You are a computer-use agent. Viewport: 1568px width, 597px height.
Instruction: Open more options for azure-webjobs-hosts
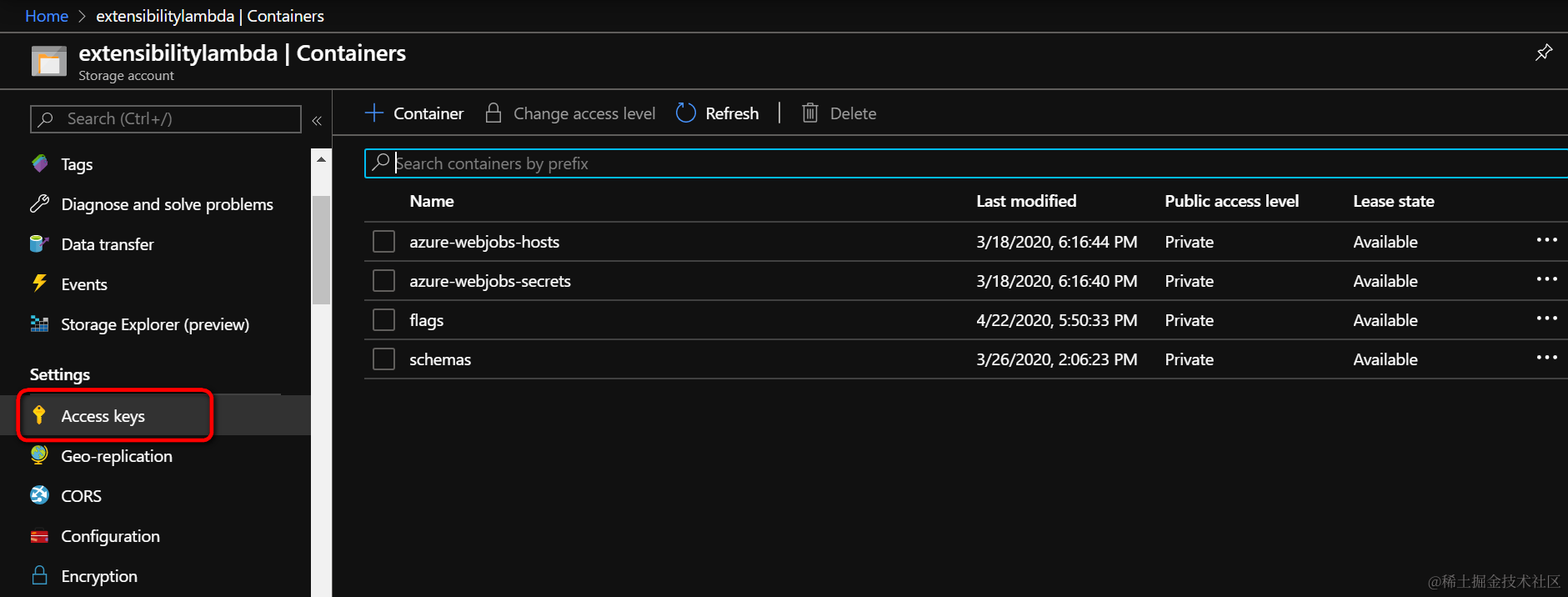pos(1547,240)
